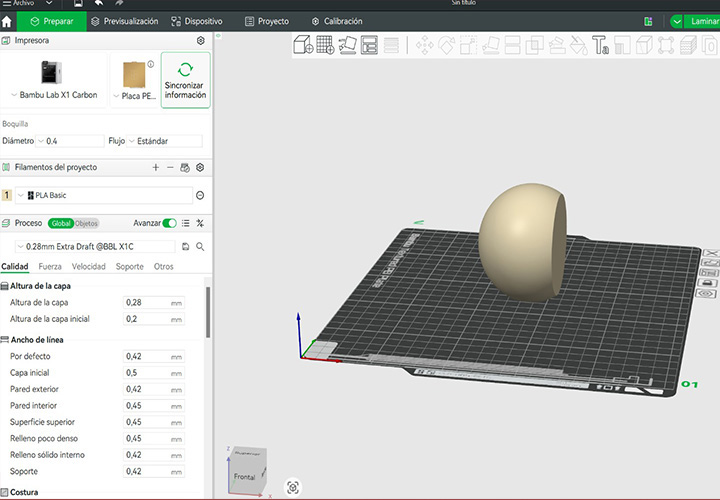Click the Add object cube icon
This screenshot has width=720, height=500.
(303, 44)
